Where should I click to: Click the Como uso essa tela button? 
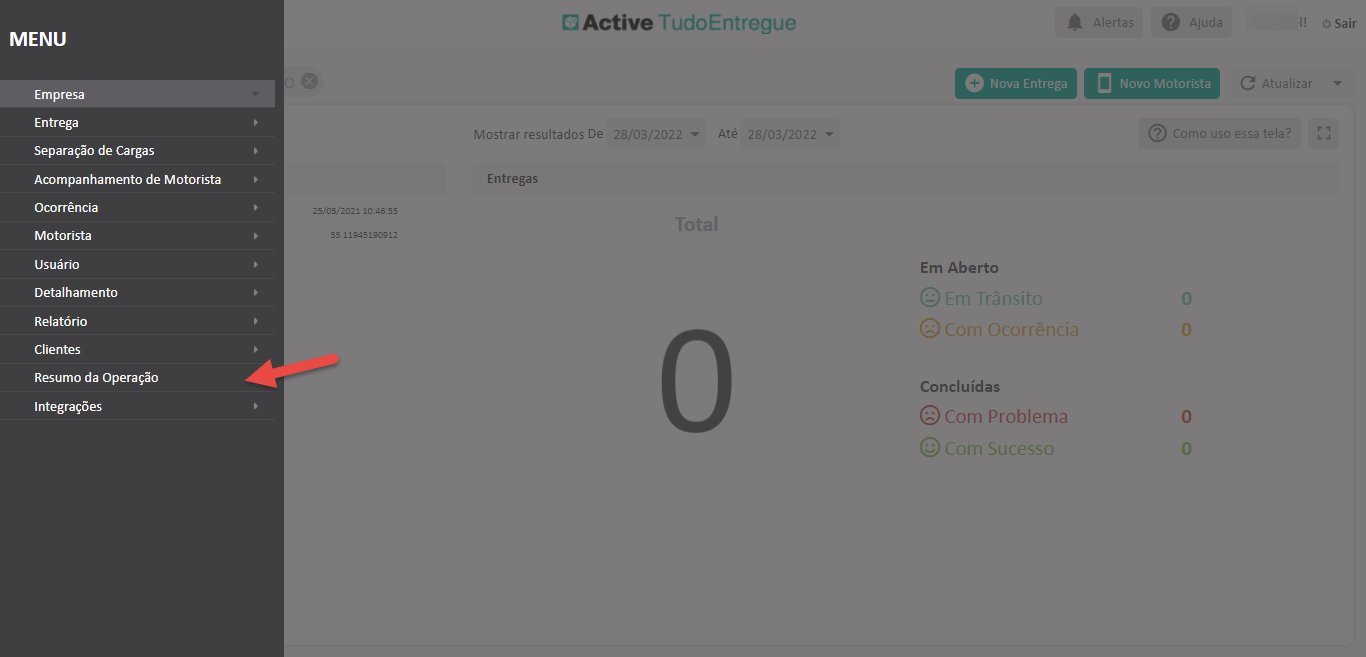[1219, 133]
